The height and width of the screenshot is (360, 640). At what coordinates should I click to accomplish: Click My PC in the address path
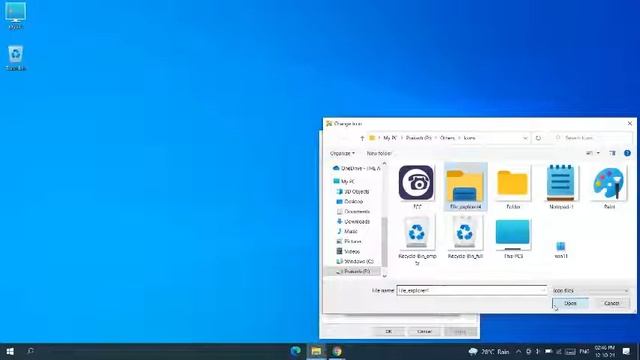coord(390,138)
